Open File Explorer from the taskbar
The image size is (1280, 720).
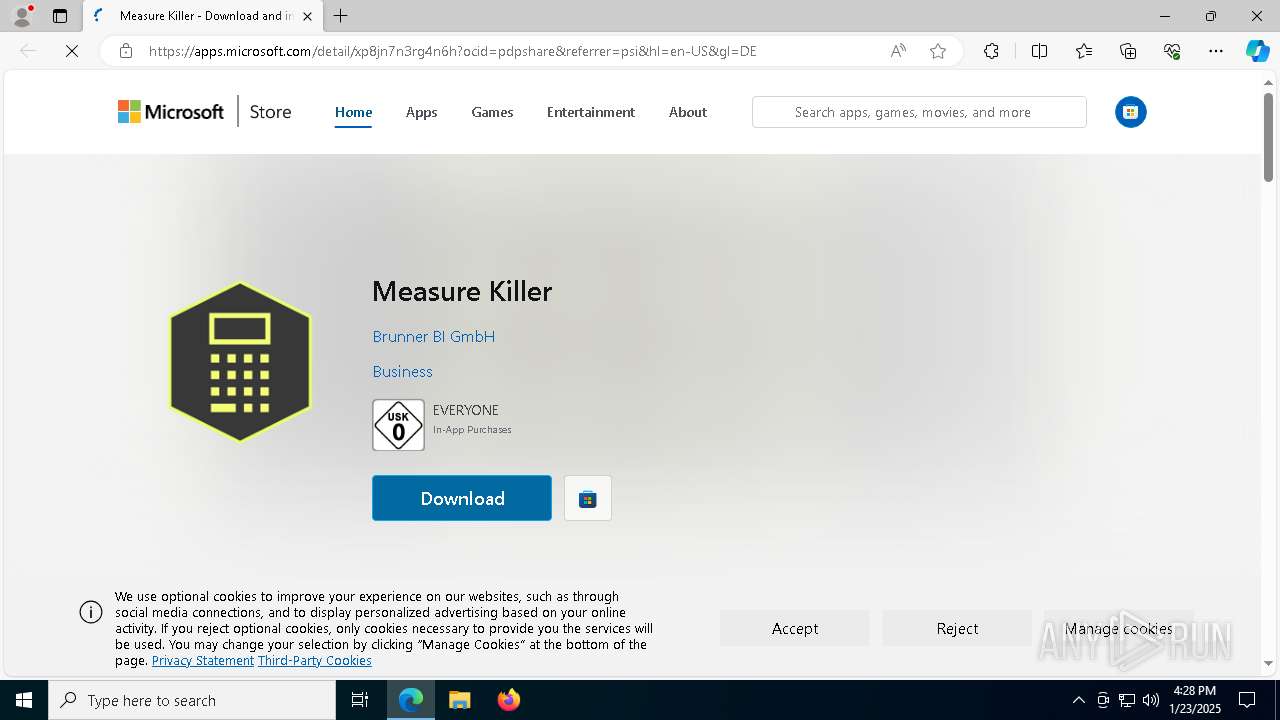coord(459,700)
